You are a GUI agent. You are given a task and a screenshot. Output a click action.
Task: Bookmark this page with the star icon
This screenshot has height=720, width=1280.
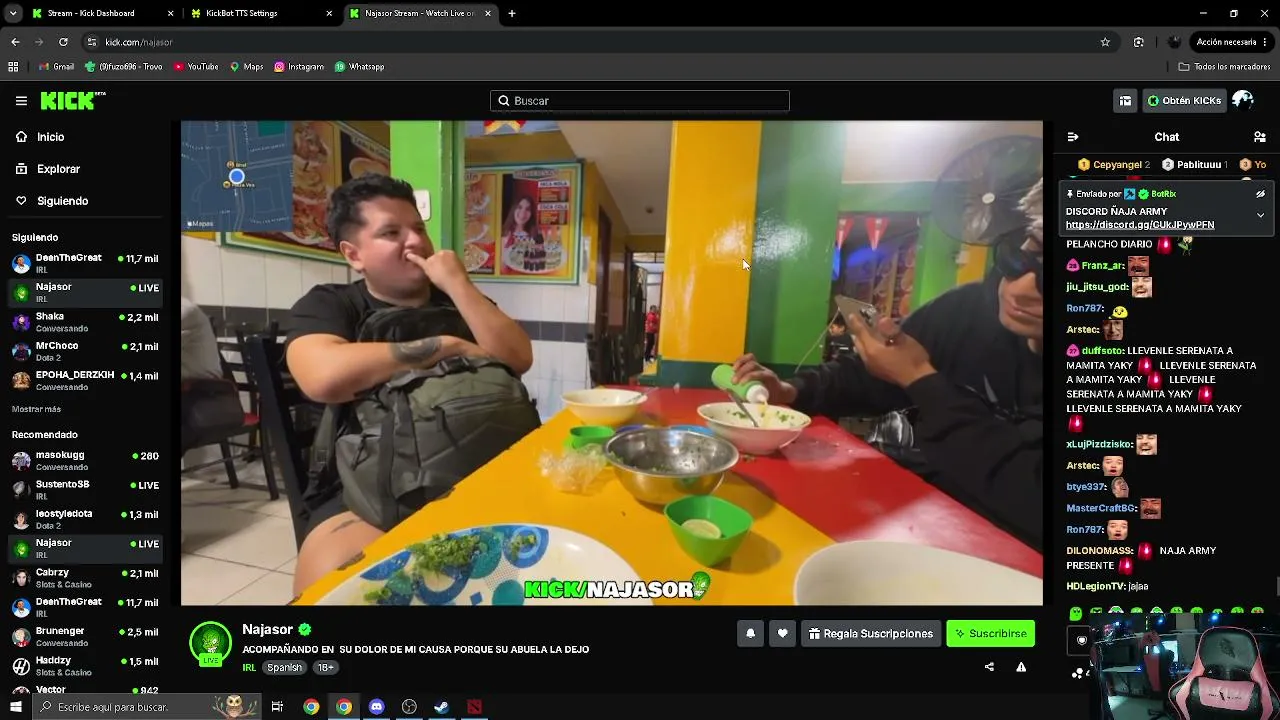click(1105, 42)
